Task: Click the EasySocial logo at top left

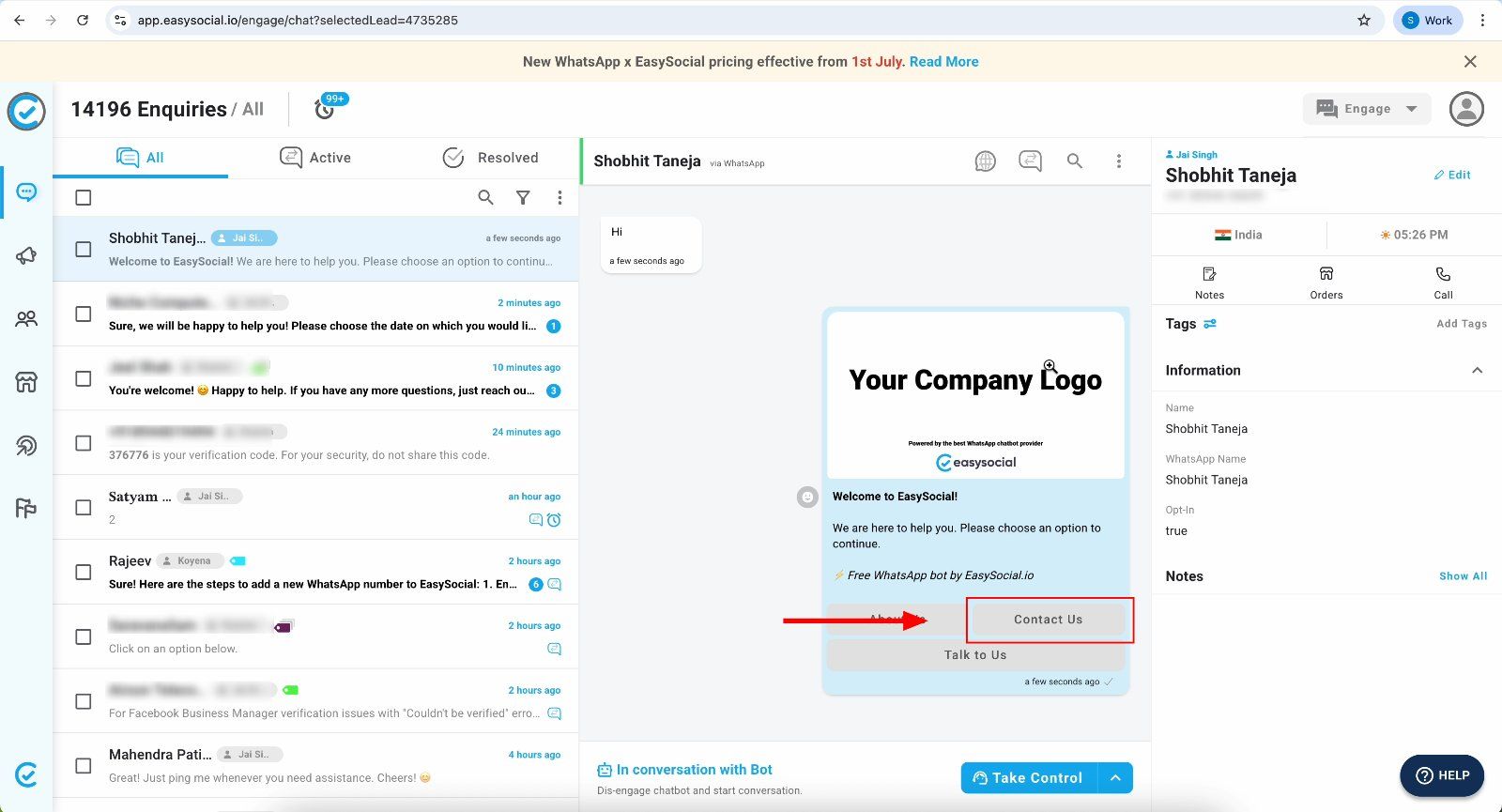Action: tap(26, 112)
